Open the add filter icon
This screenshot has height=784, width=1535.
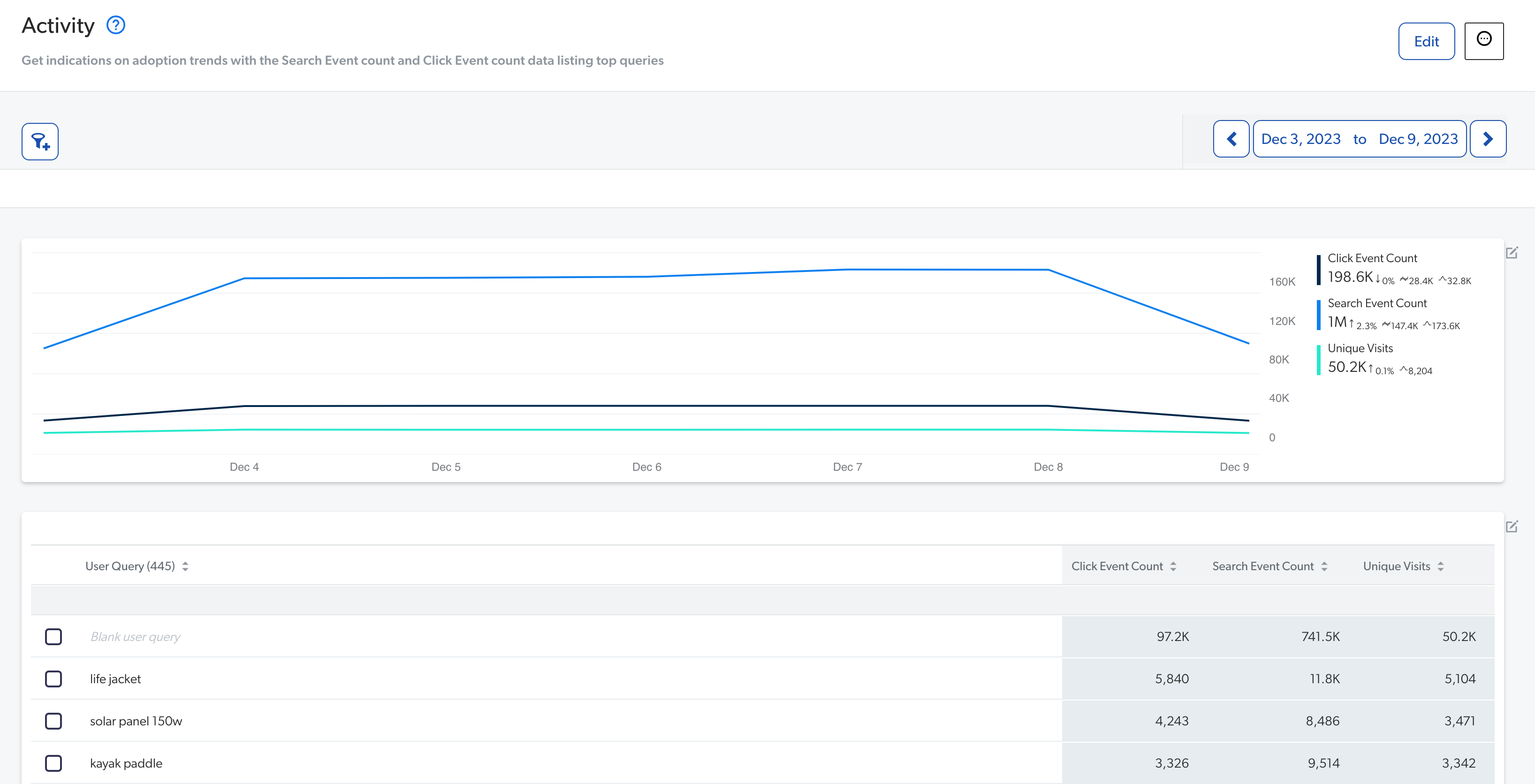pyautogui.click(x=39, y=141)
